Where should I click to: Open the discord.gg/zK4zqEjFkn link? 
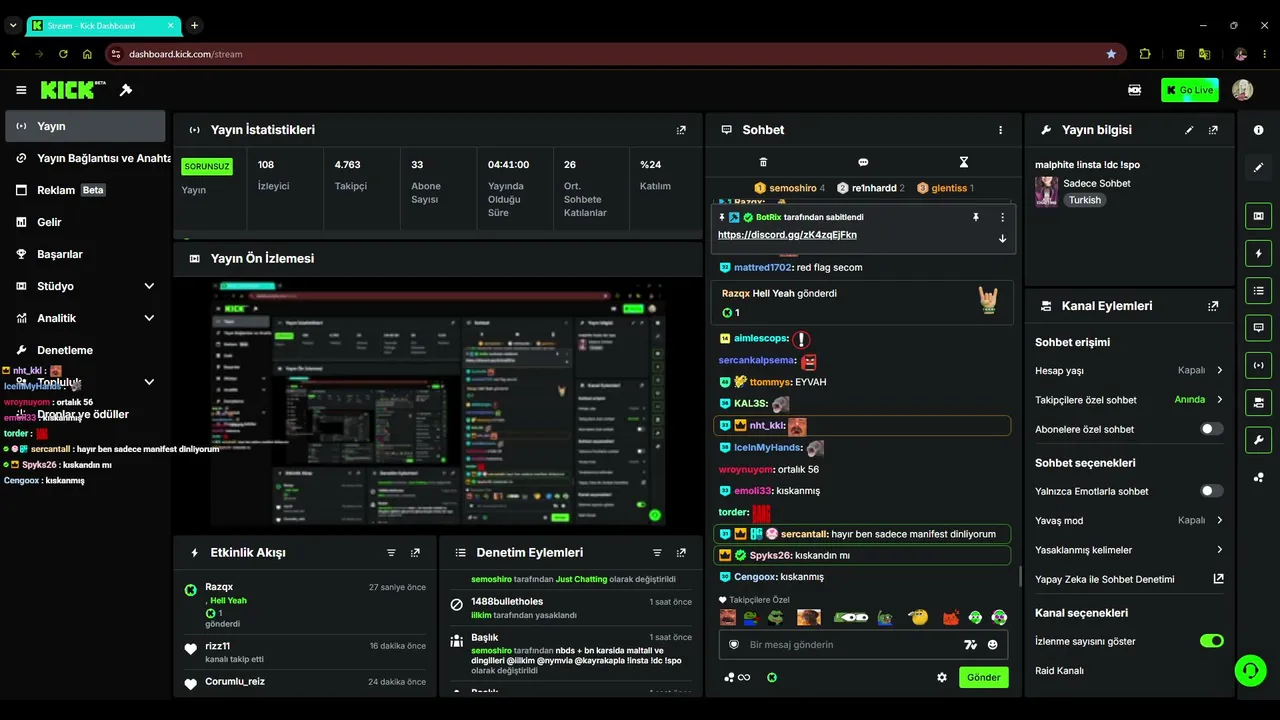tap(787, 235)
